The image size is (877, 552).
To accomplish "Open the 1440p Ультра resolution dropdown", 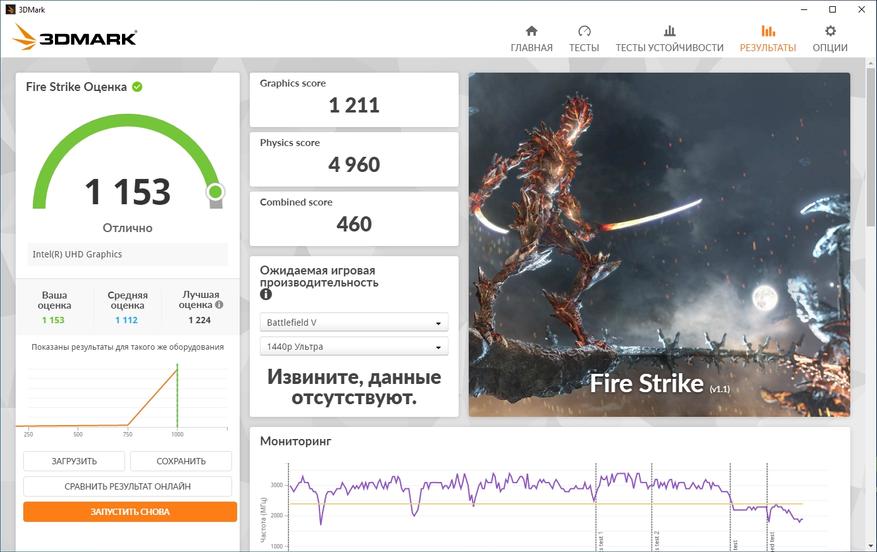I will tap(354, 347).
